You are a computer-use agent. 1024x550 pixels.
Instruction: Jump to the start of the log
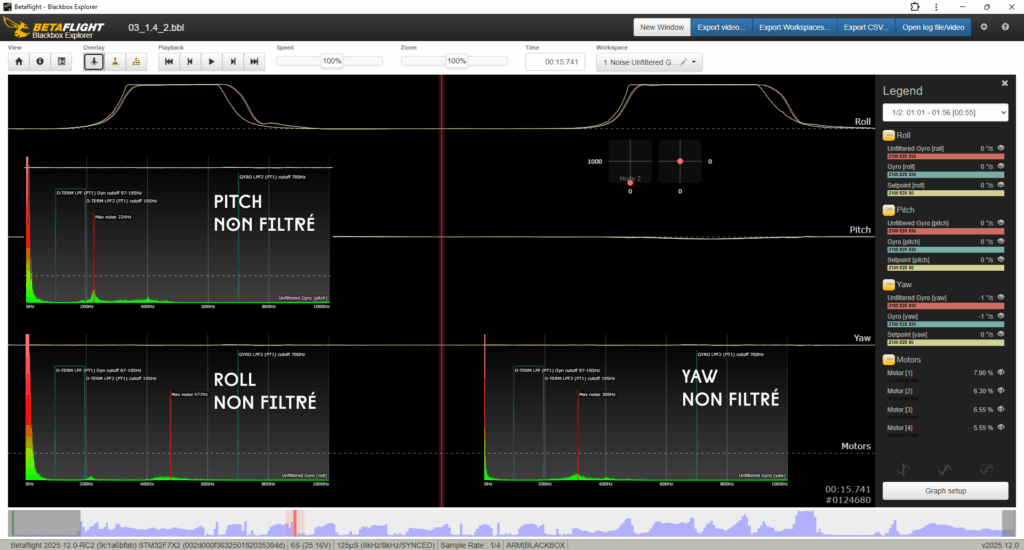tap(168, 62)
